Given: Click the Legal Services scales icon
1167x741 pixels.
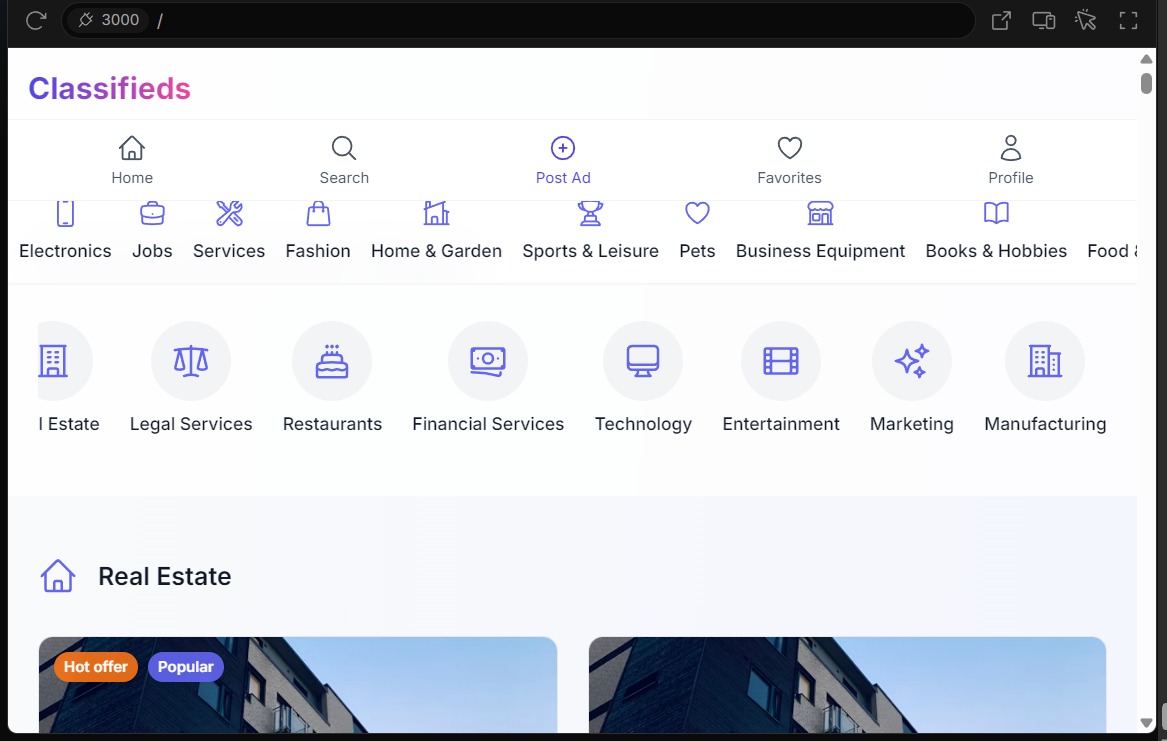Looking at the screenshot, I should [191, 361].
